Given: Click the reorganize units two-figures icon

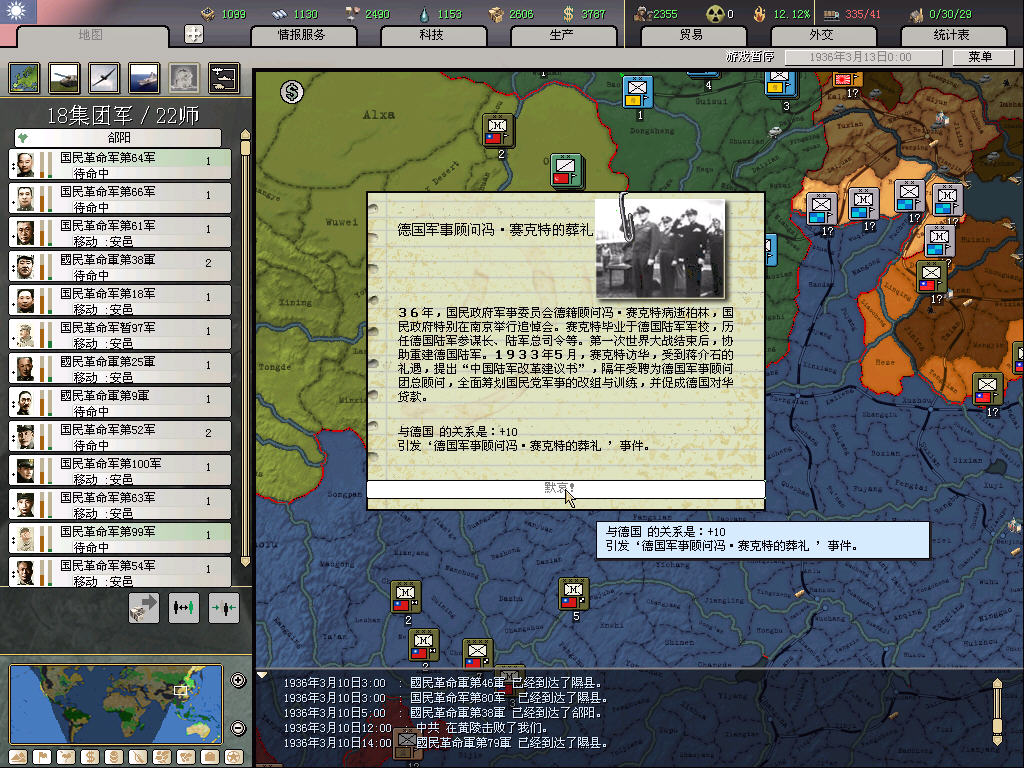Looking at the screenshot, I should [x=184, y=608].
